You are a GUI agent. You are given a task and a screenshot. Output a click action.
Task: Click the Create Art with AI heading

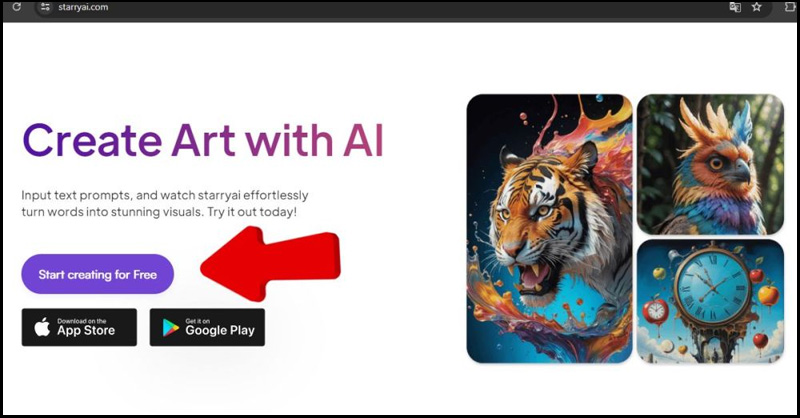pyautogui.click(x=203, y=140)
